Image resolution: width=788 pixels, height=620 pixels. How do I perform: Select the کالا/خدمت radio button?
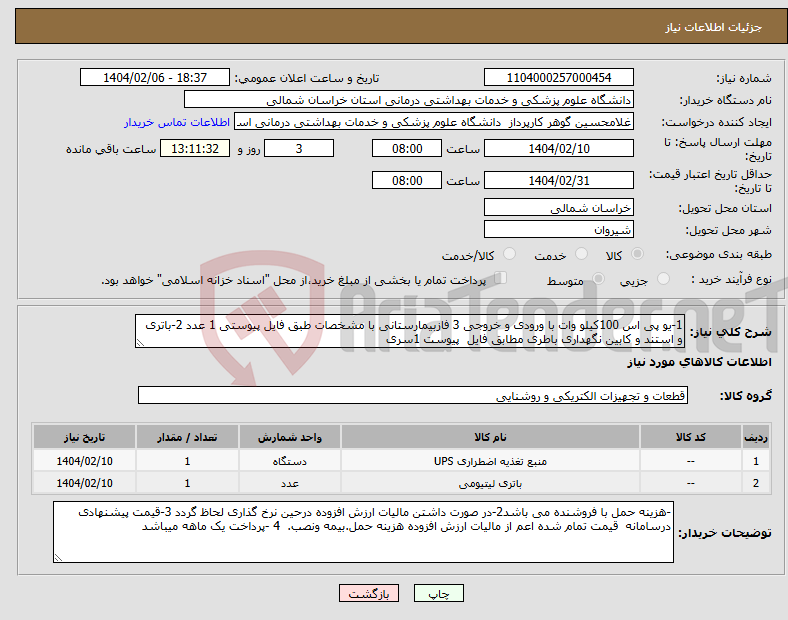pos(510,254)
